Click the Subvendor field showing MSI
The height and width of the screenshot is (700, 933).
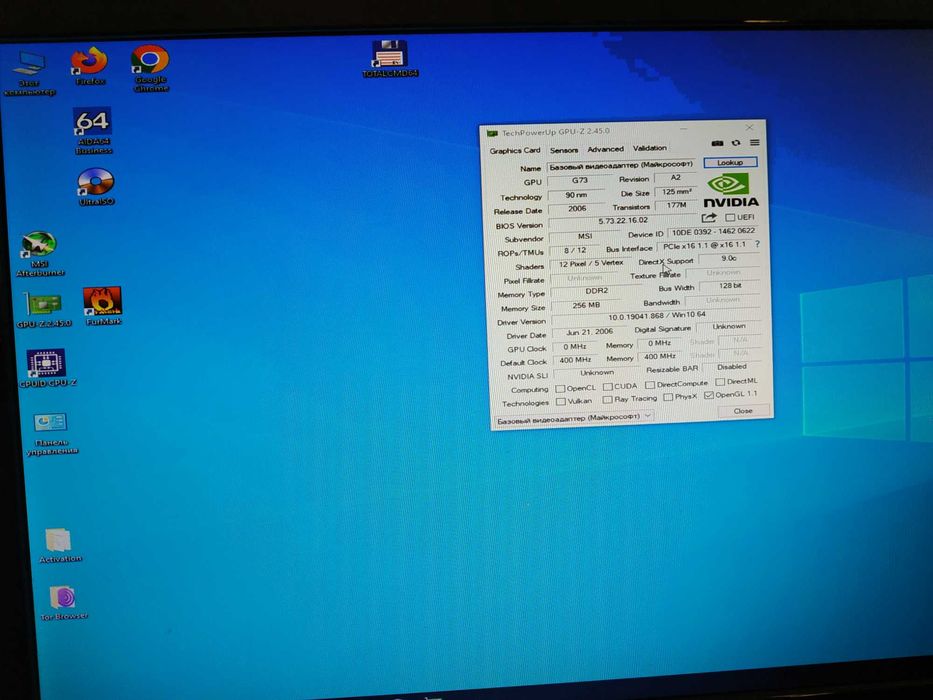[x=585, y=236]
